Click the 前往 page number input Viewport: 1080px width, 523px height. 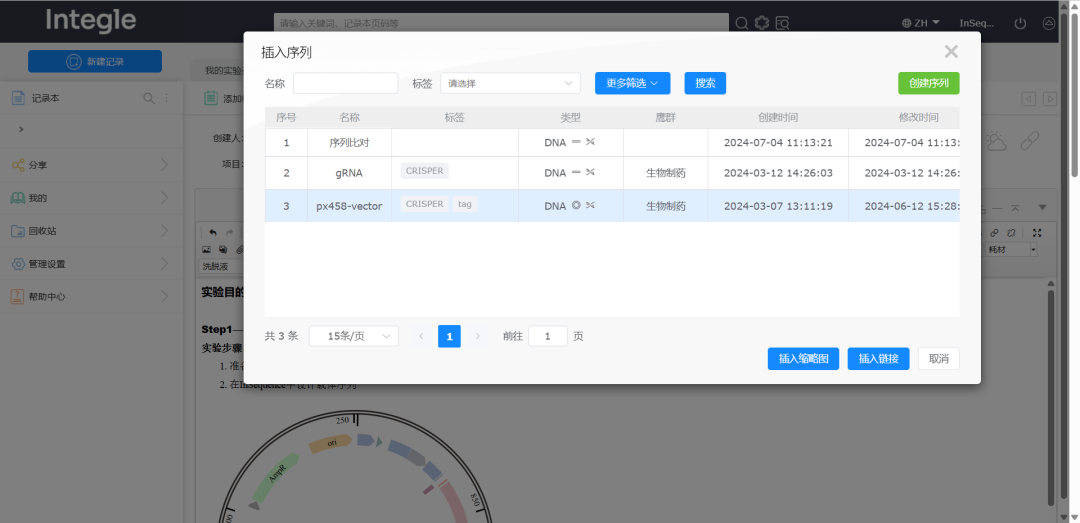click(548, 336)
